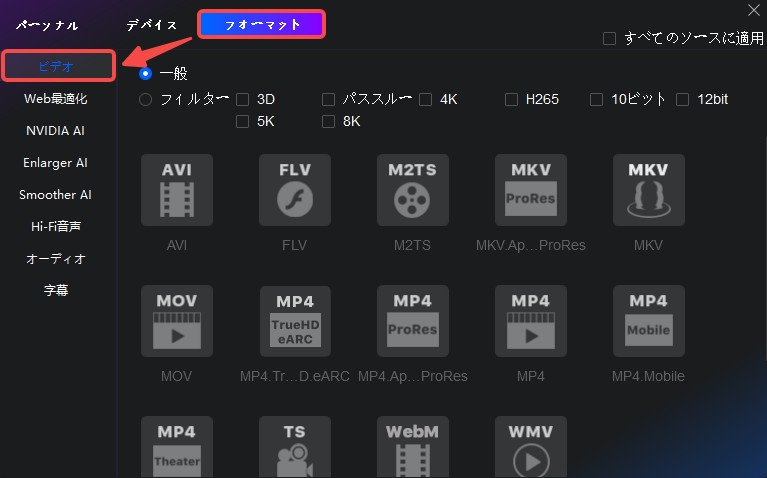Screen dimensions: 767x478
Task: Open the フォーマット tab
Action: coord(262,24)
